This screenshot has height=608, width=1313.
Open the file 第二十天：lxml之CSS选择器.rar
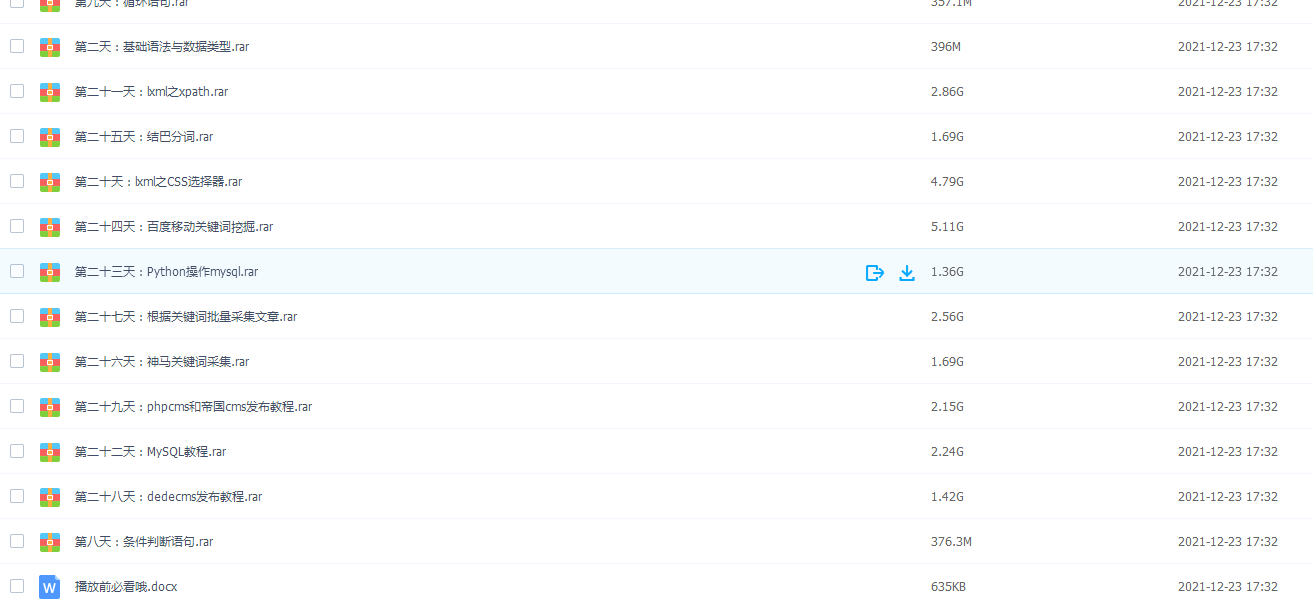[x=159, y=182]
